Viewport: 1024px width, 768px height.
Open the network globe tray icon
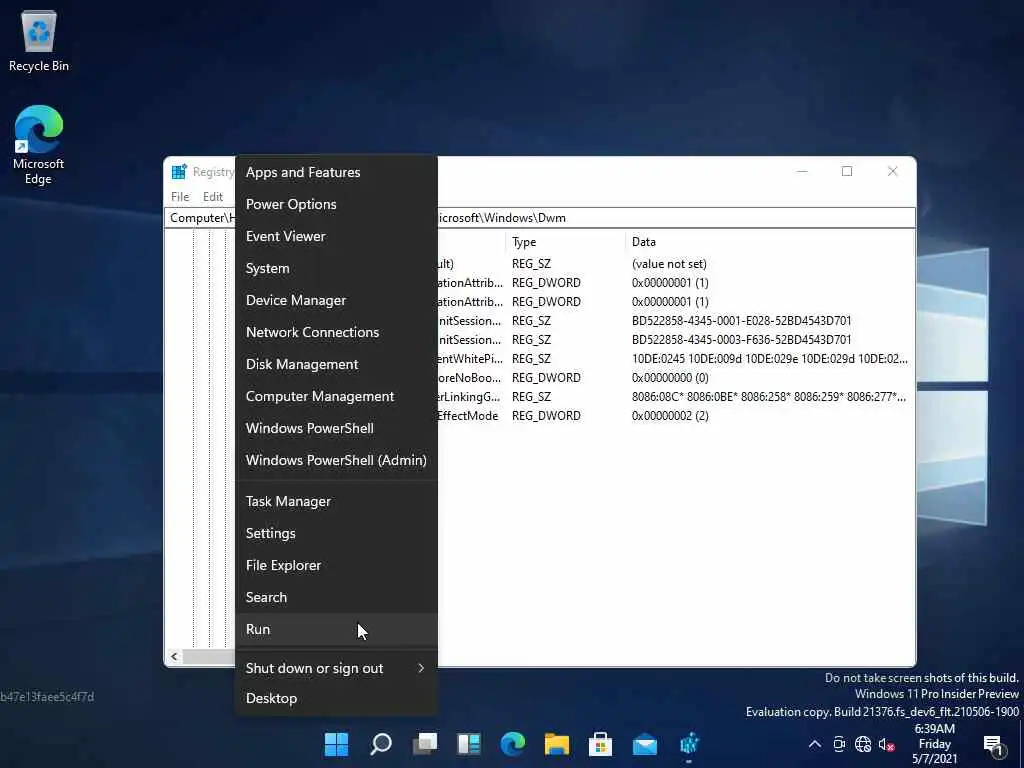pyautogui.click(x=863, y=744)
